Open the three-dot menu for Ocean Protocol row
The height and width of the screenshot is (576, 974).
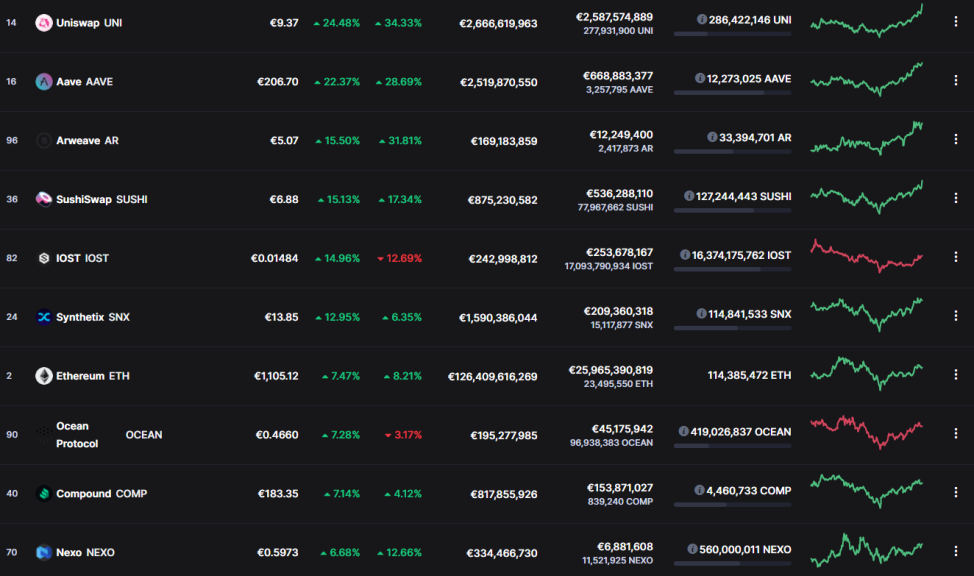point(955,433)
